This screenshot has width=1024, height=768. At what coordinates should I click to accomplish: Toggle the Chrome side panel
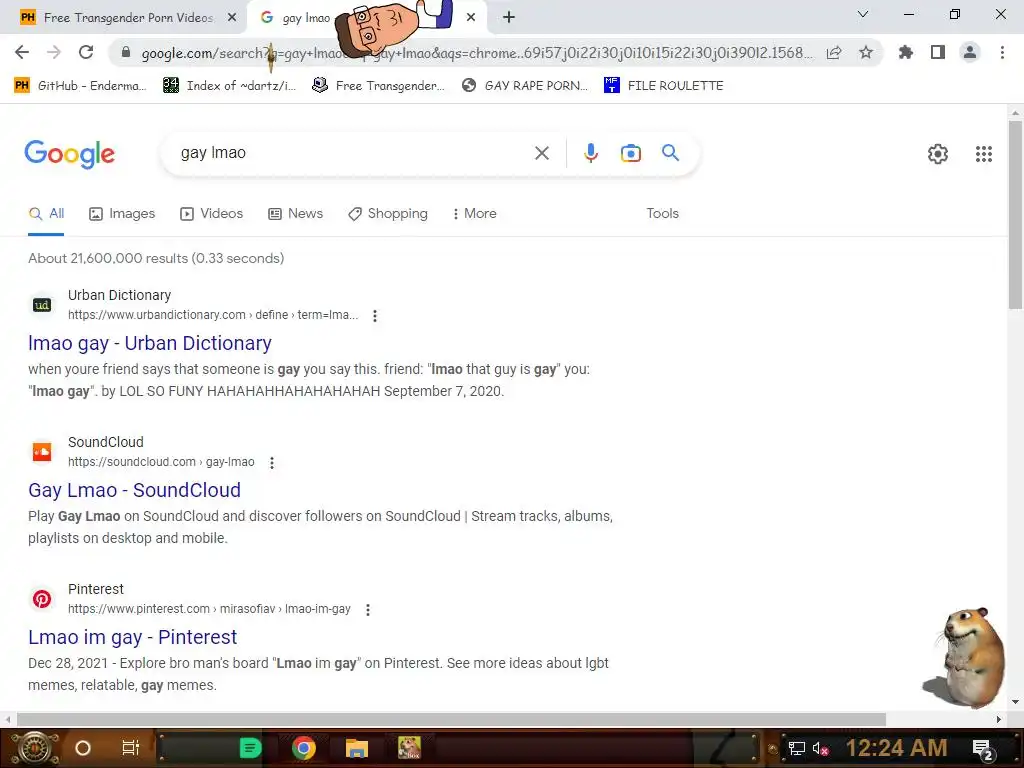click(x=938, y=52)
